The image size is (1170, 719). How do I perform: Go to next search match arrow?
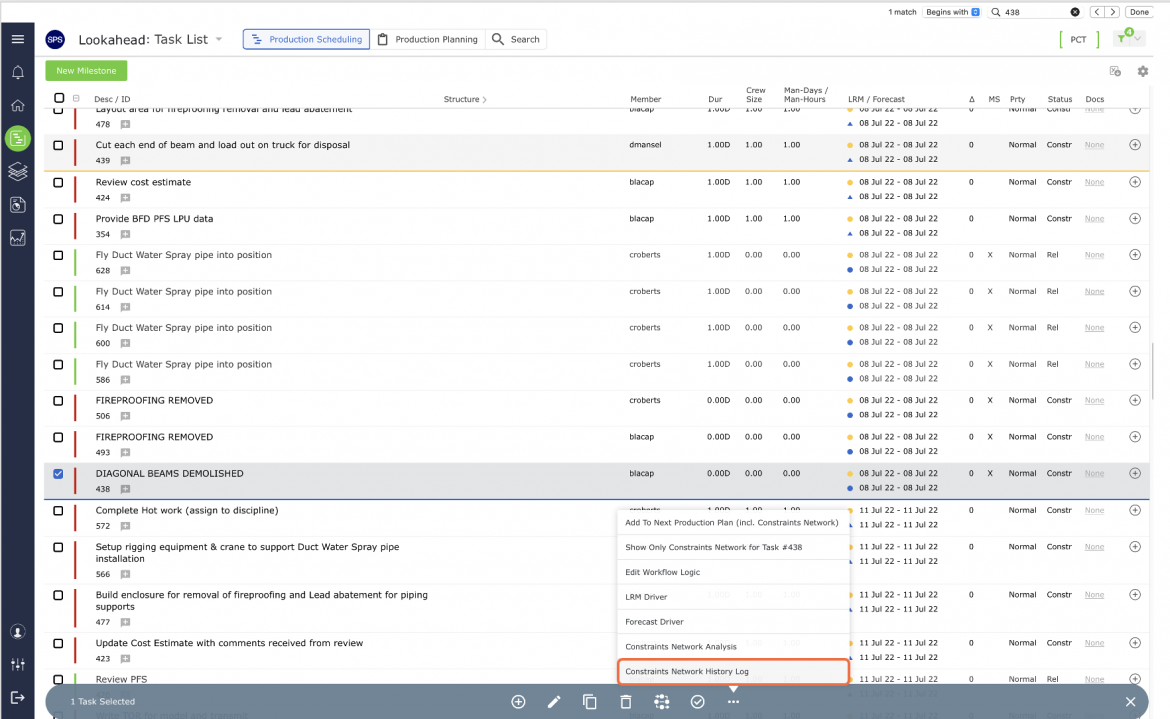1113,12
